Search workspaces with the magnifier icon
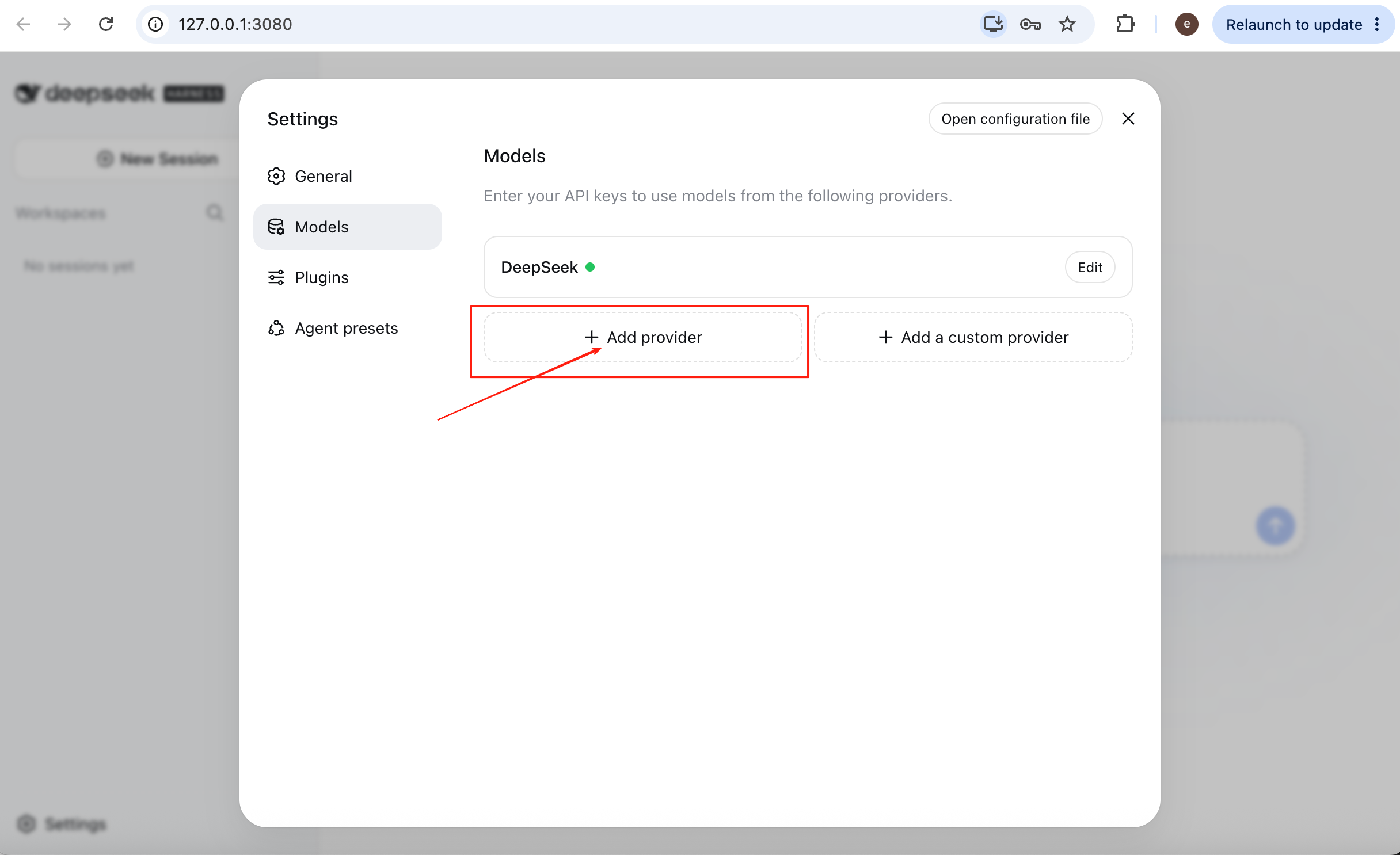The width and height of the screenshot is (1400, 855). click(x=215, y=213)
